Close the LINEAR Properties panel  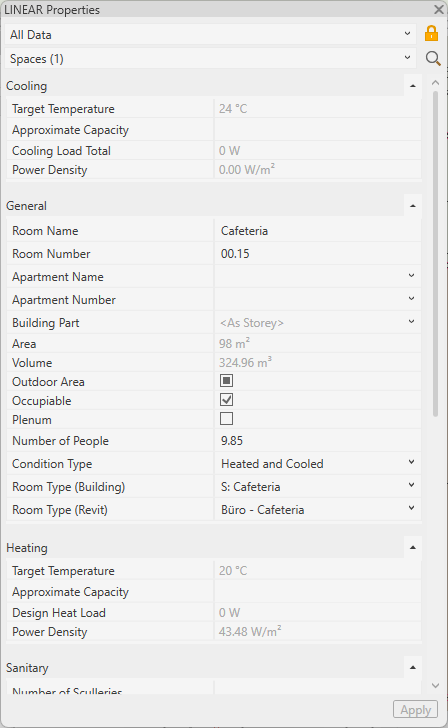tap(438, 9)
